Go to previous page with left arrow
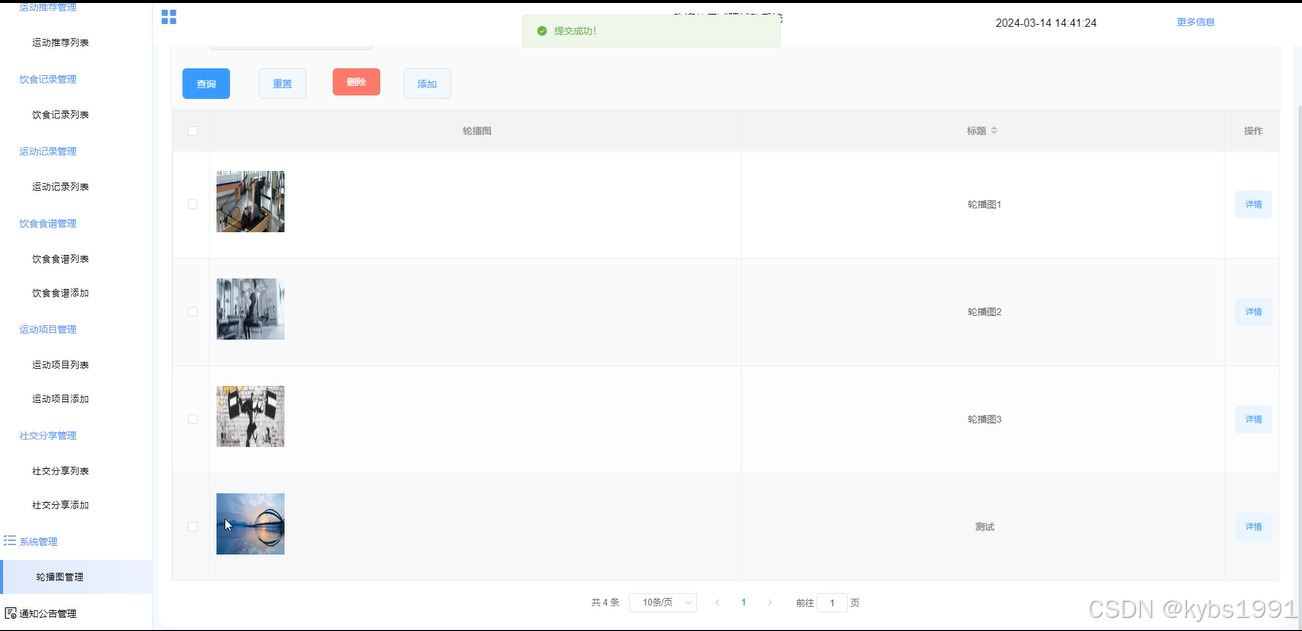The image size is (1302, 631). (x=717, y=603)
